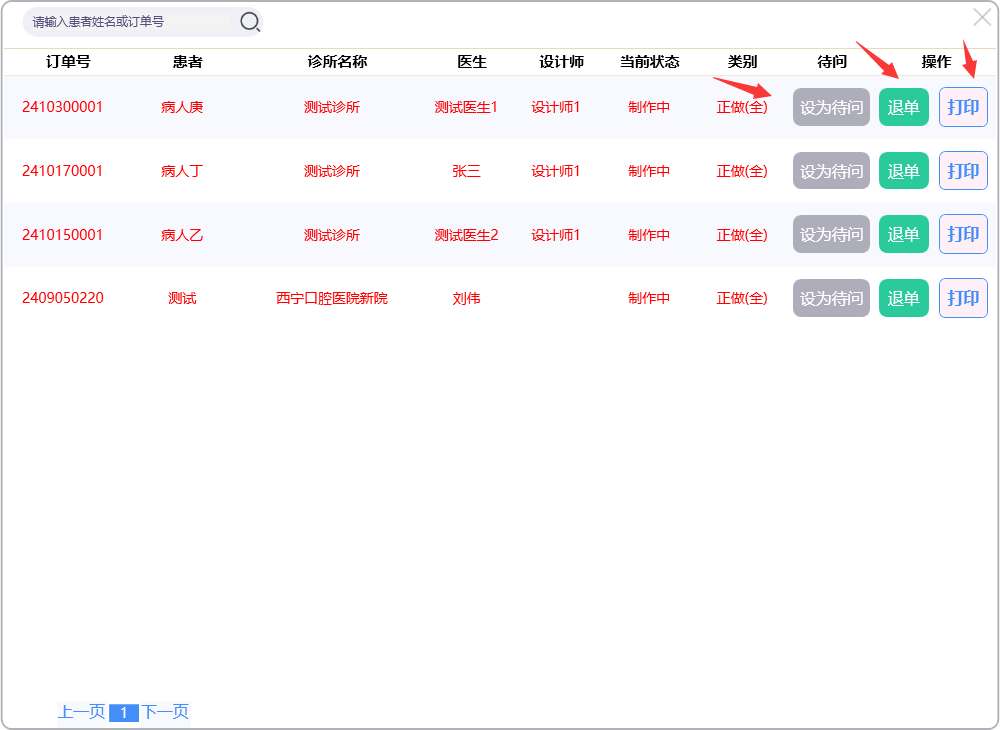This screenshot has width=1000, height=730.
Task: Print order 2410150001
Action: point(963,234)
